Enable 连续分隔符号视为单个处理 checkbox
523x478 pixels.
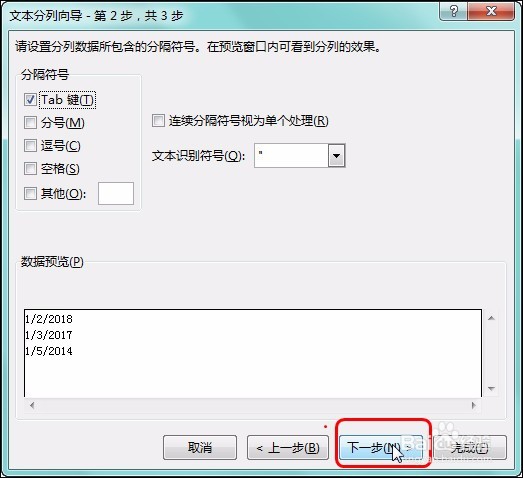tap(158, 120)
